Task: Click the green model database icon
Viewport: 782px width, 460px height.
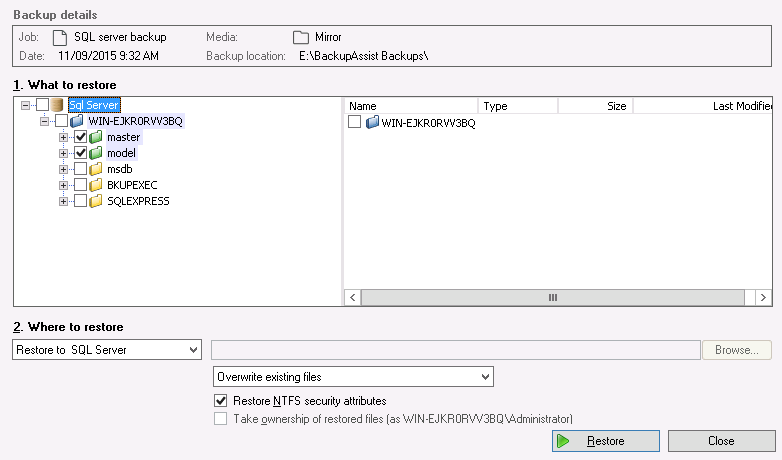Action: pyautogui.click(x=96, y=153)
